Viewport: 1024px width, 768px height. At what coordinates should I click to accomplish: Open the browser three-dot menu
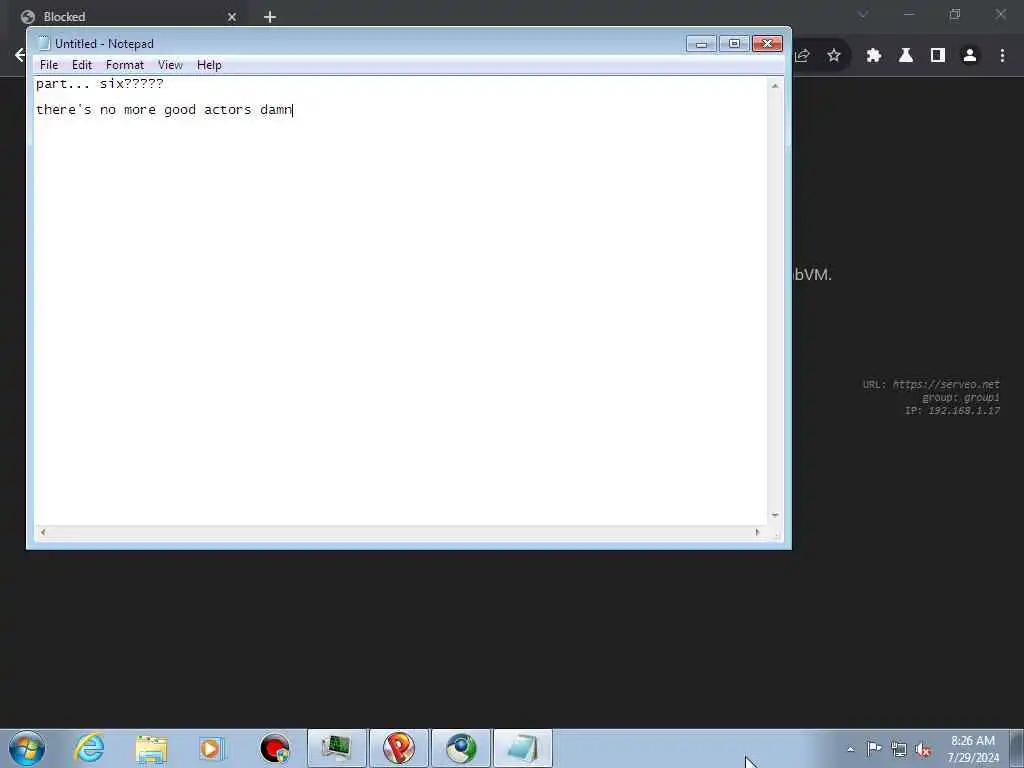[1002, 56]
